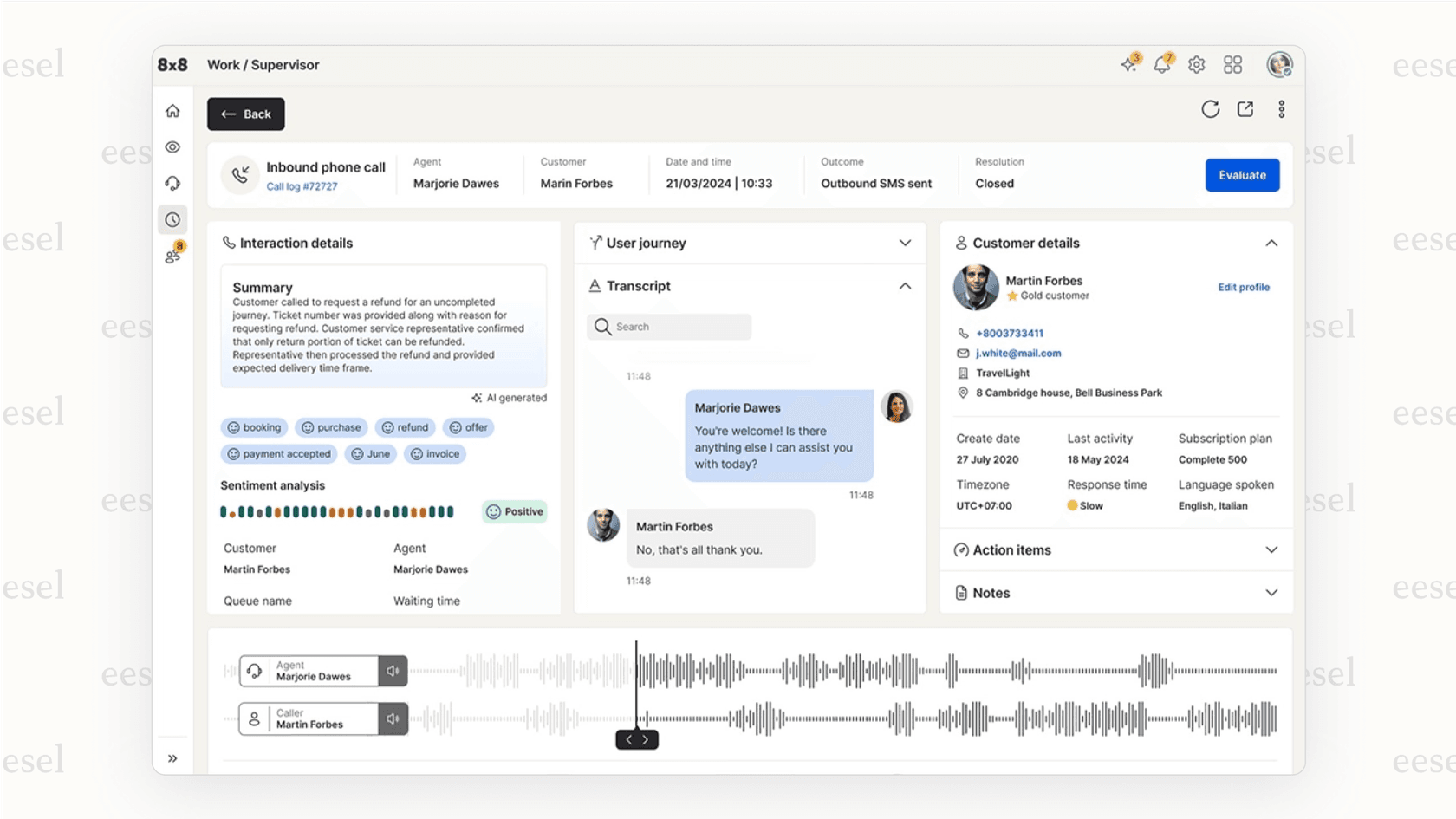Click the Transcript search field
1456x819 pixels.
tap(669, 327)
